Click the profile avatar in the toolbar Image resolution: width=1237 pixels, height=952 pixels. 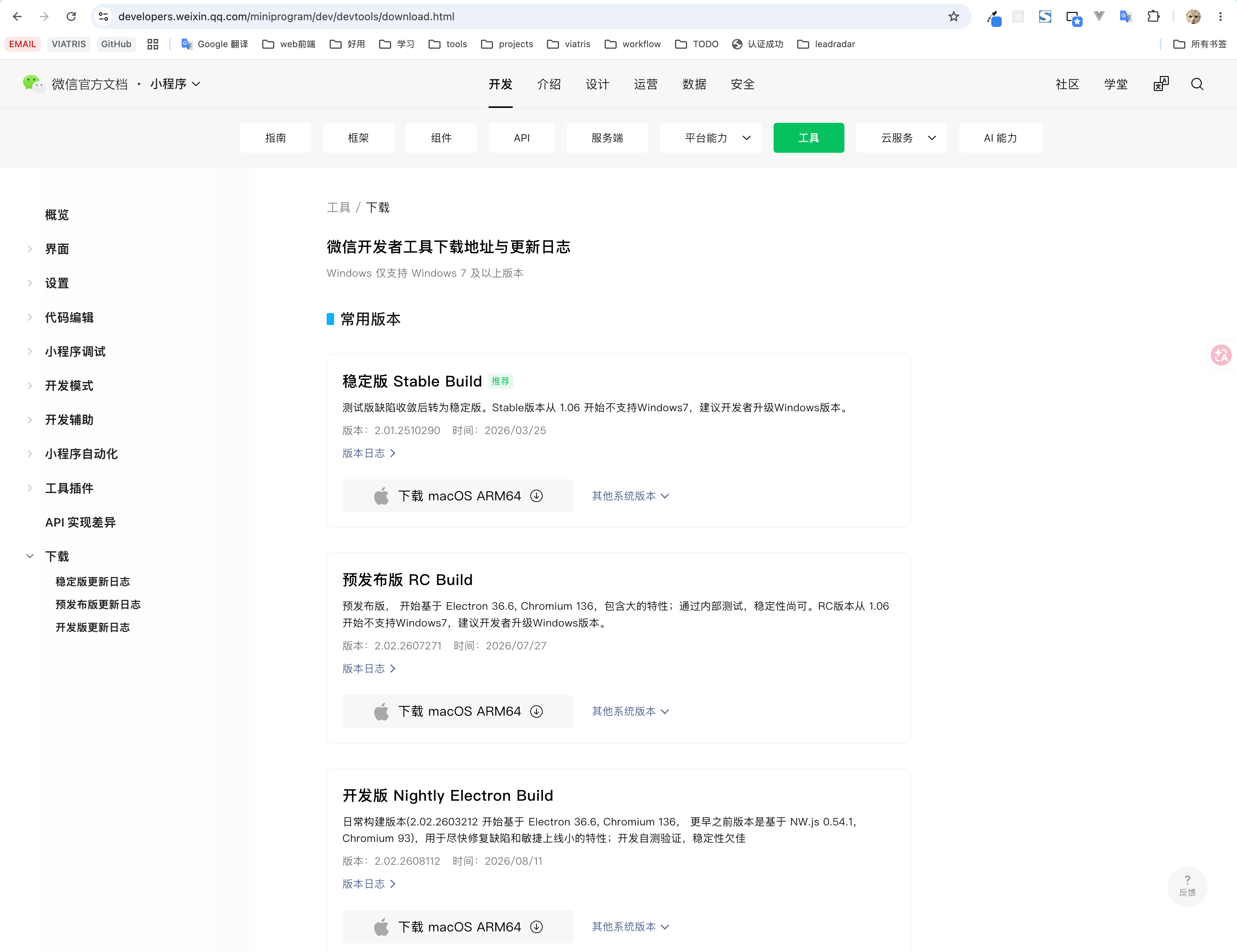click(x=1194, y=16)
